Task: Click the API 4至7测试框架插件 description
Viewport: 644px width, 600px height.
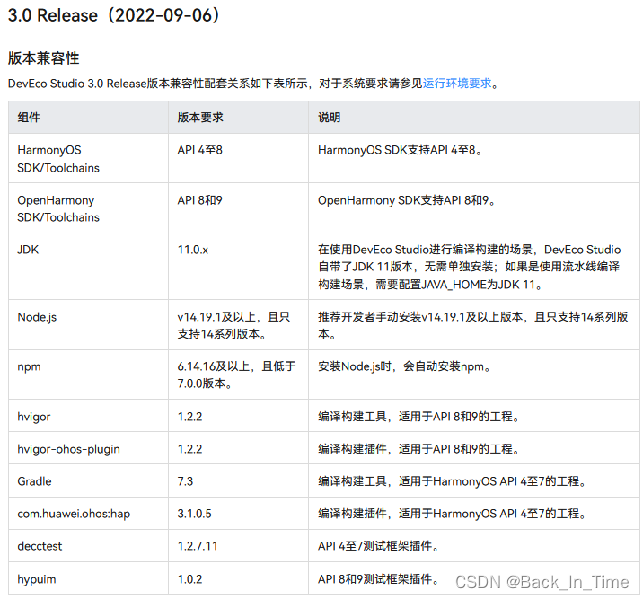Action: coord(377,546)
